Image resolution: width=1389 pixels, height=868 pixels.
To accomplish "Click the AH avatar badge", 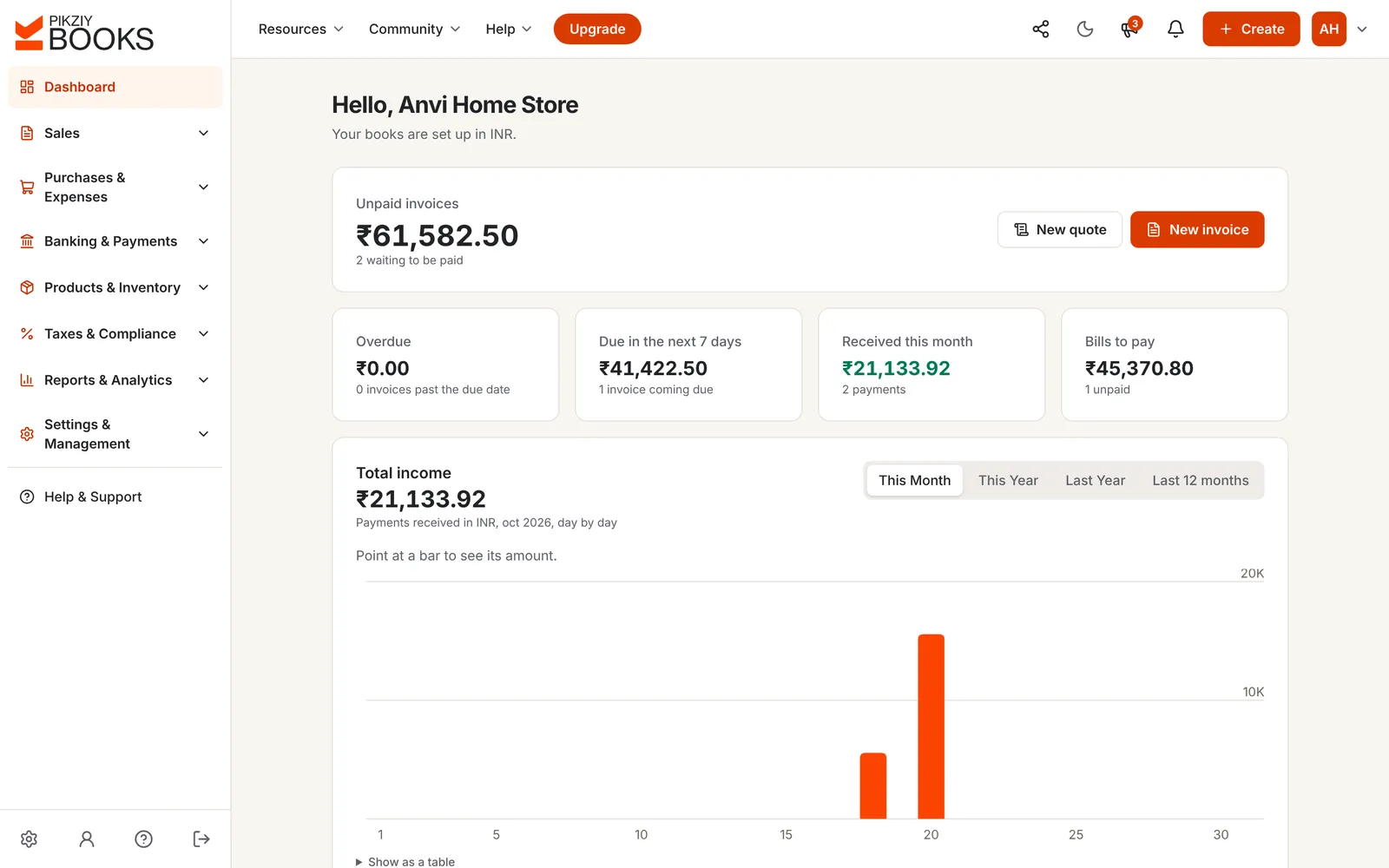I will click(1328, 30).
